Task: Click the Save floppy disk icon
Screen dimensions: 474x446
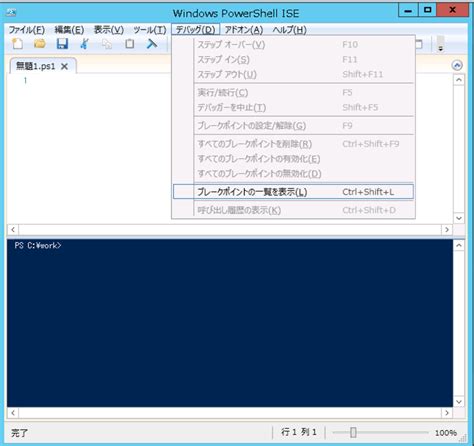Action: point(62,44)
